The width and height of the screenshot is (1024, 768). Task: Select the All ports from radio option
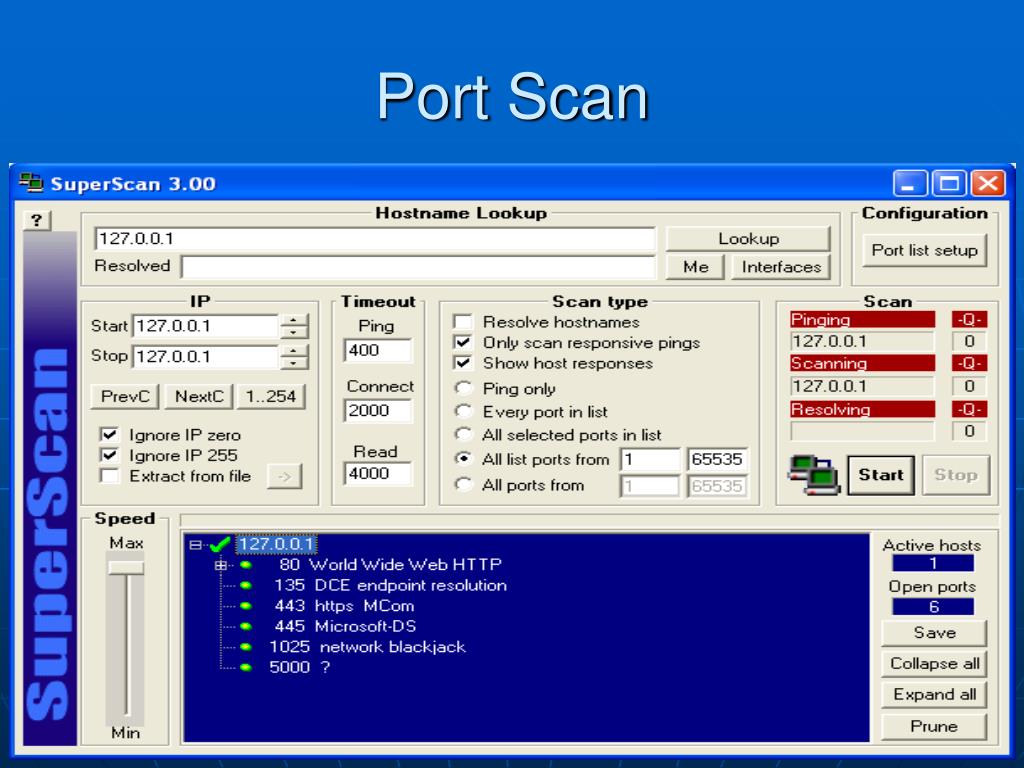tap(463, 485)
